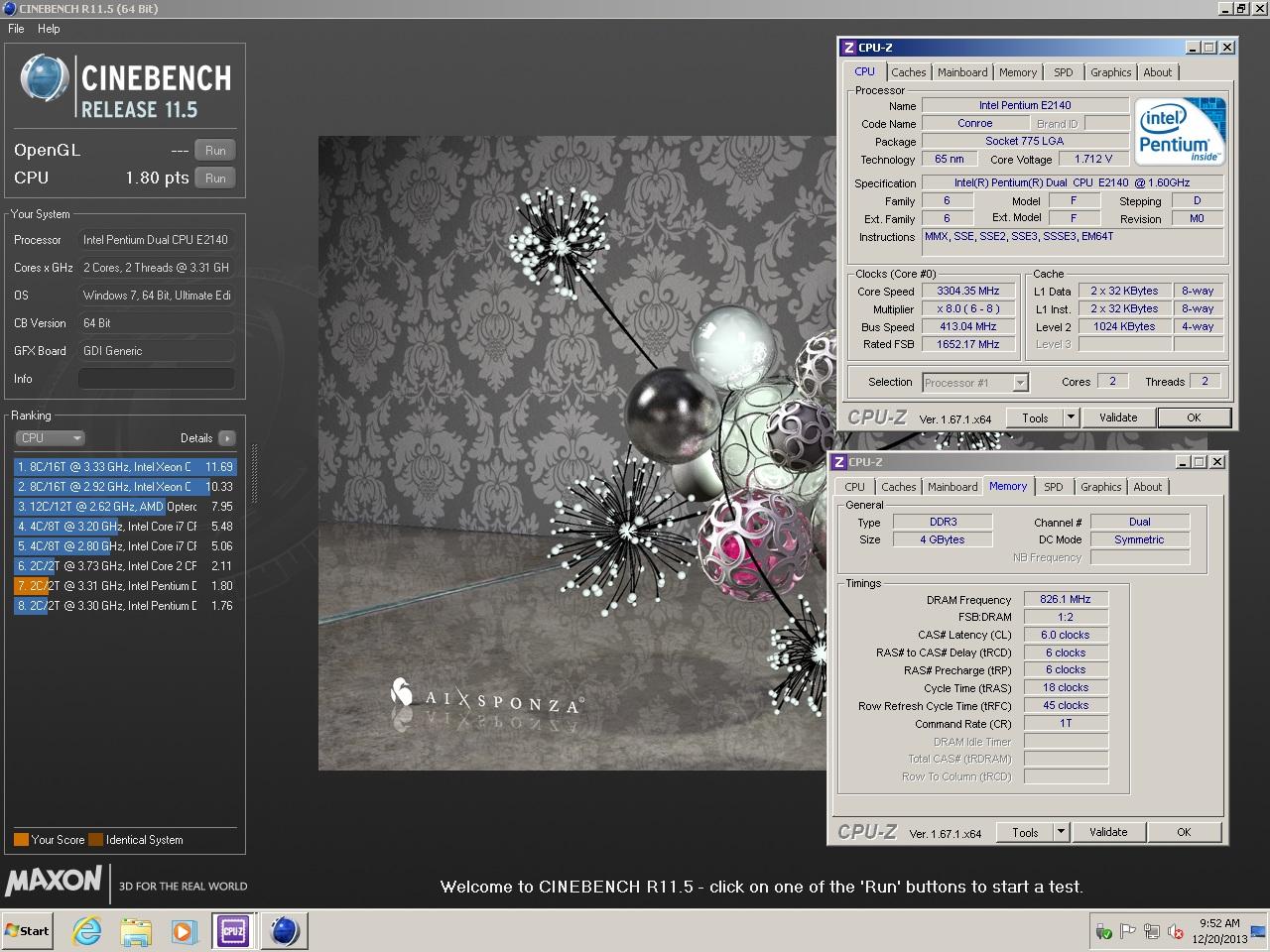Click the muted volume tray icon
Viewport: 1270px width, 952px height.
(1176, 931)
